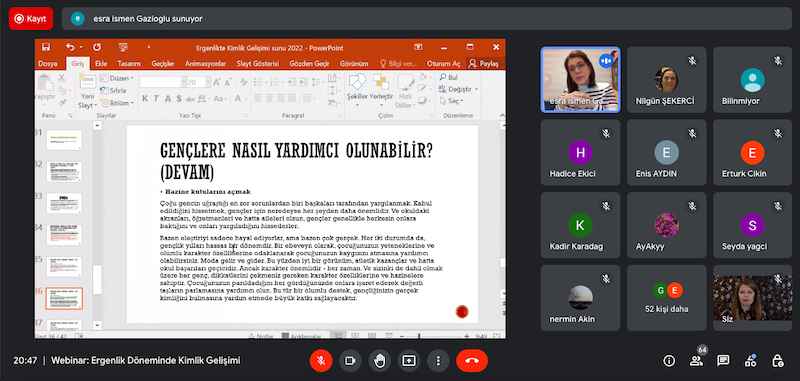This screenshot has height=381, width=800.
Task: Open the three-dot more options menu
Action: click(438, 361)
